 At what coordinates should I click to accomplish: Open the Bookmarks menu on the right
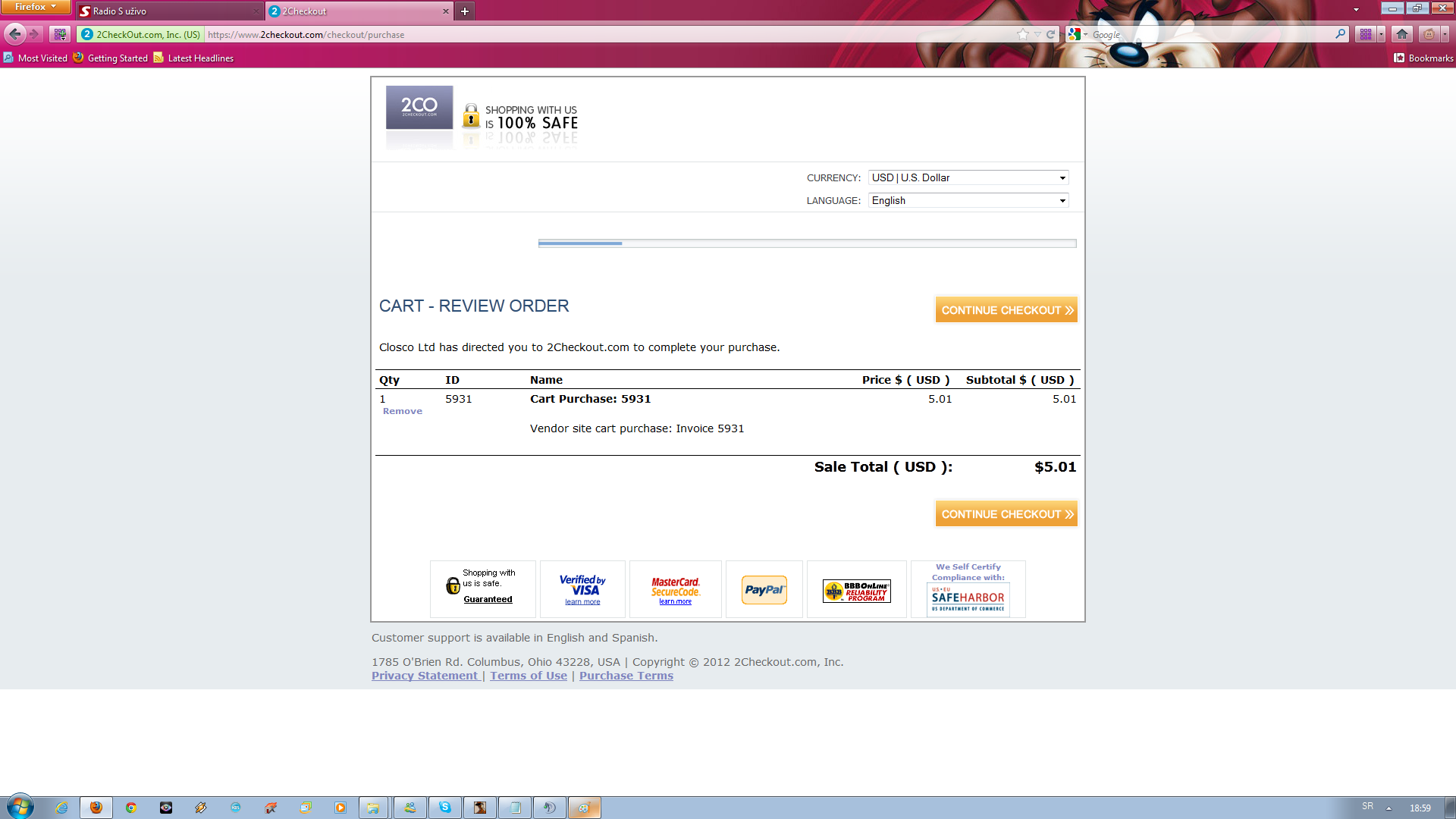(x=1423, y=58)
